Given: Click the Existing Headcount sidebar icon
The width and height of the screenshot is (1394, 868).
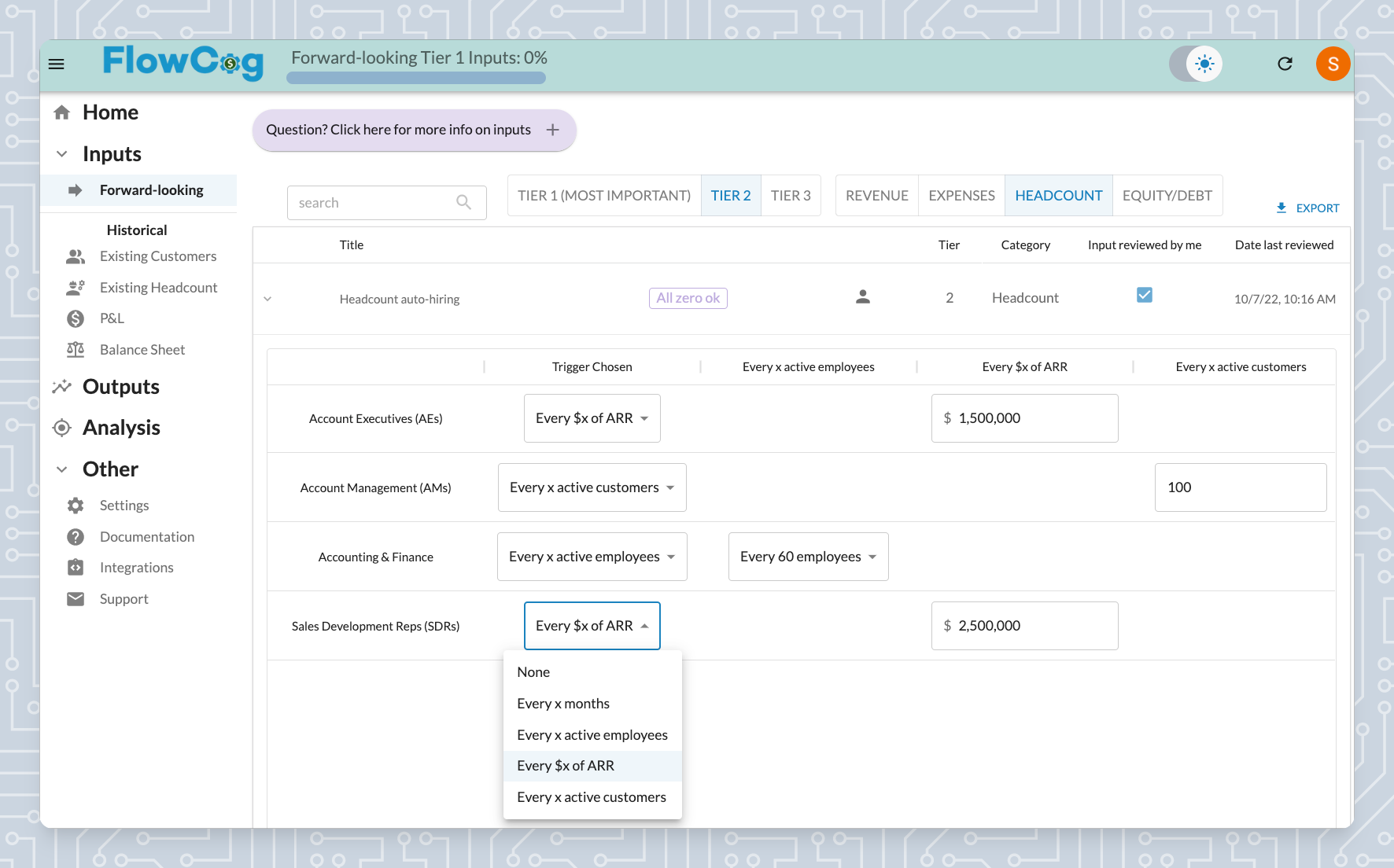Looking at the screenshot, I should 76,288.
